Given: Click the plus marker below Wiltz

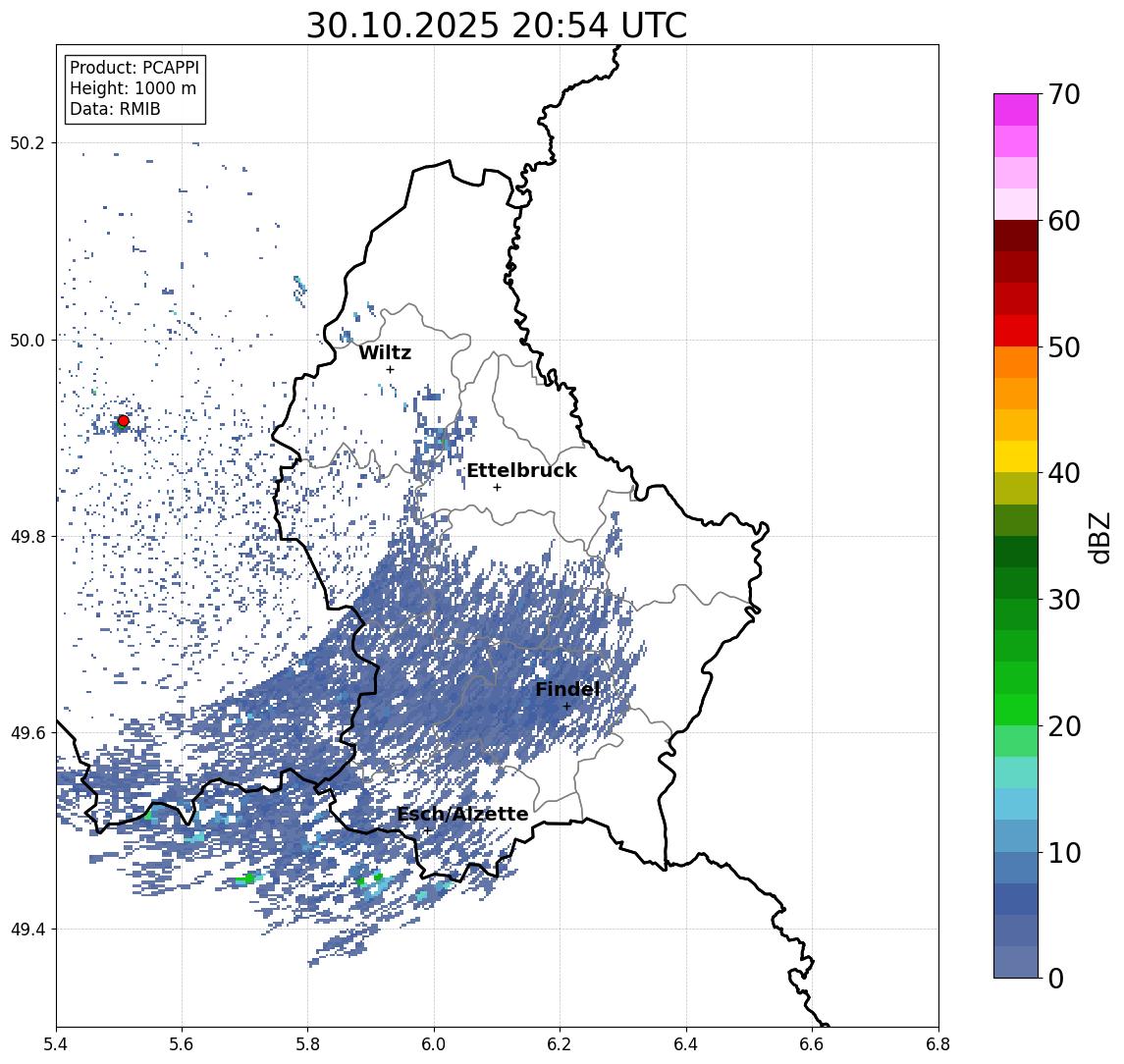Looking at the screenshot, I should [390, 369].
